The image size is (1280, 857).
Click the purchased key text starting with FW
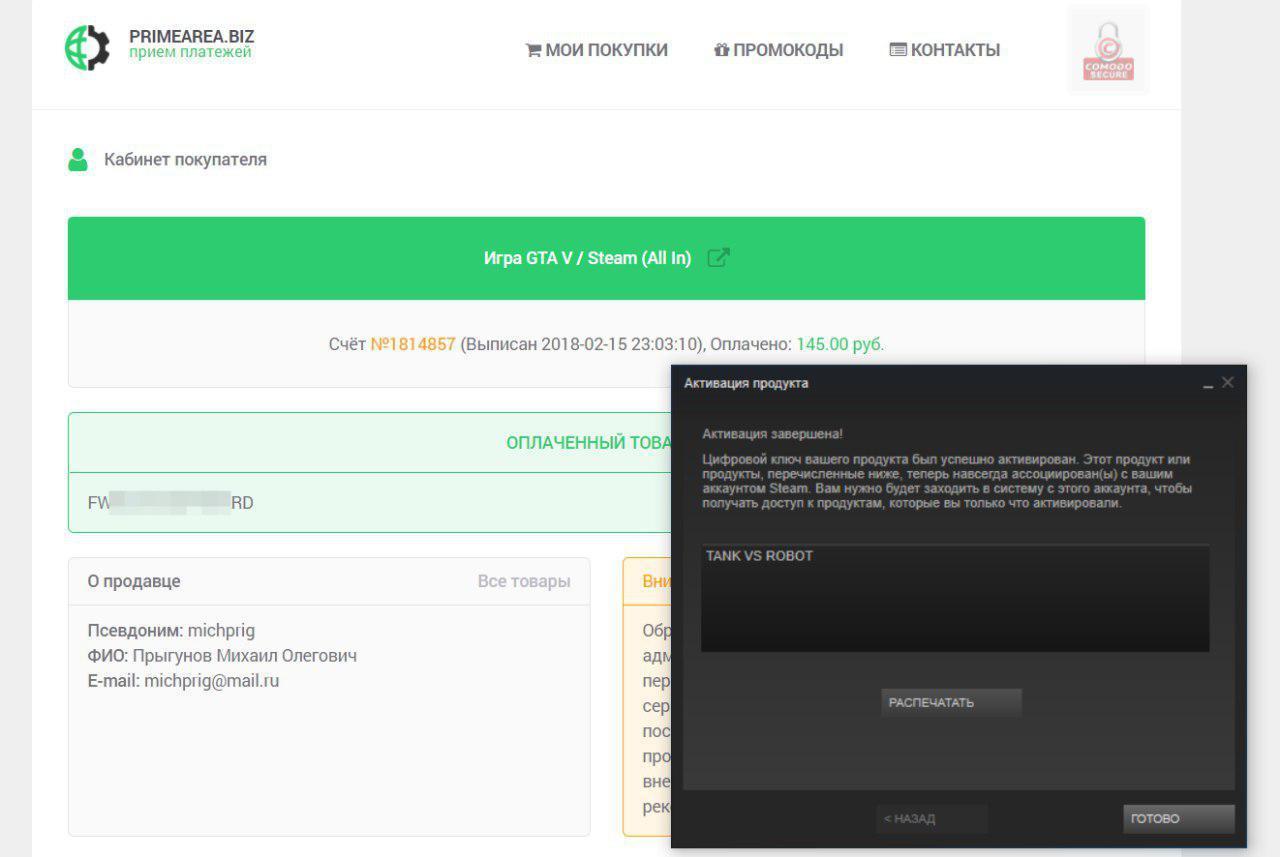tap(170, 503)
